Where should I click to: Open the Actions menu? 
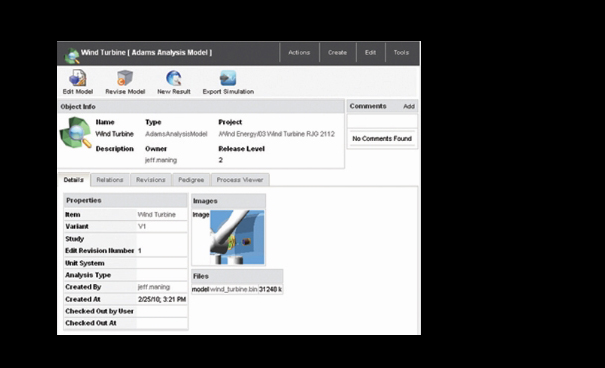tap(299, 52)
